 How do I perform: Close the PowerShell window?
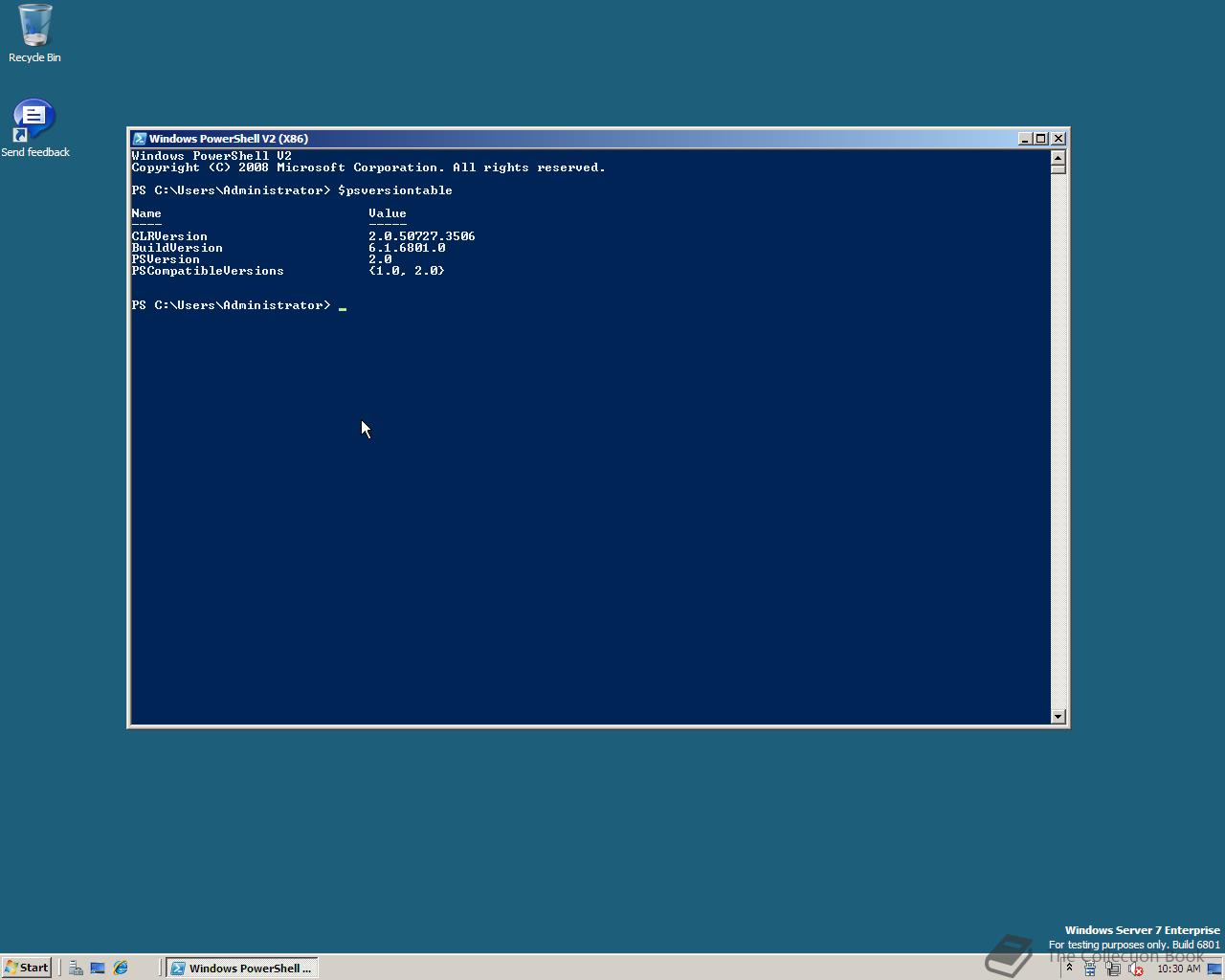[x=1058, y=139]
